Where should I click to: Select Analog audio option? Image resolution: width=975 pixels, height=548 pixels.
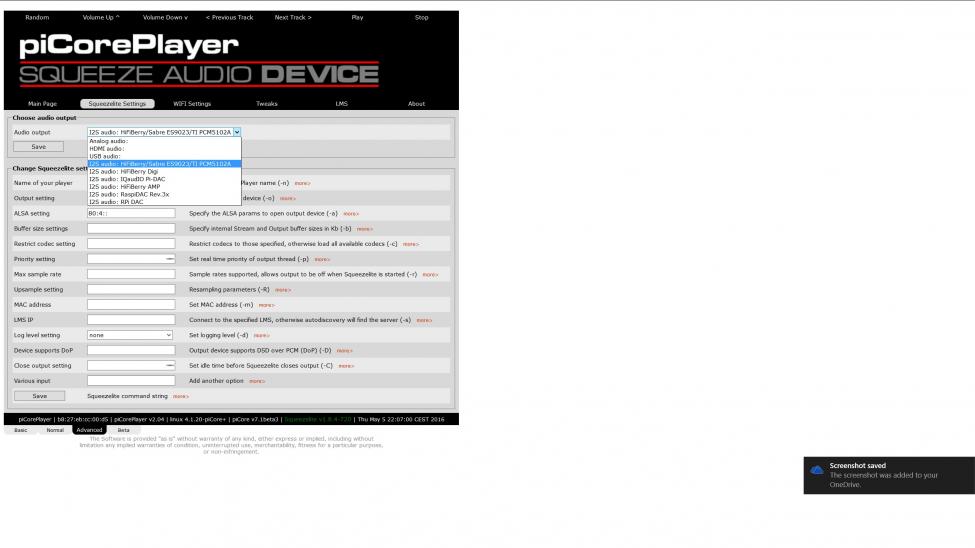tap(164, 141)
